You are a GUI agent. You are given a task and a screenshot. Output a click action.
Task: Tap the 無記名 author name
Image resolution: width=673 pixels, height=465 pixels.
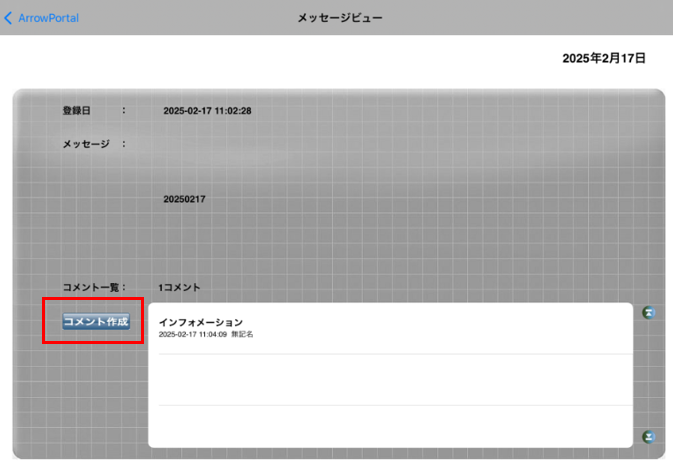click(242, 335)
